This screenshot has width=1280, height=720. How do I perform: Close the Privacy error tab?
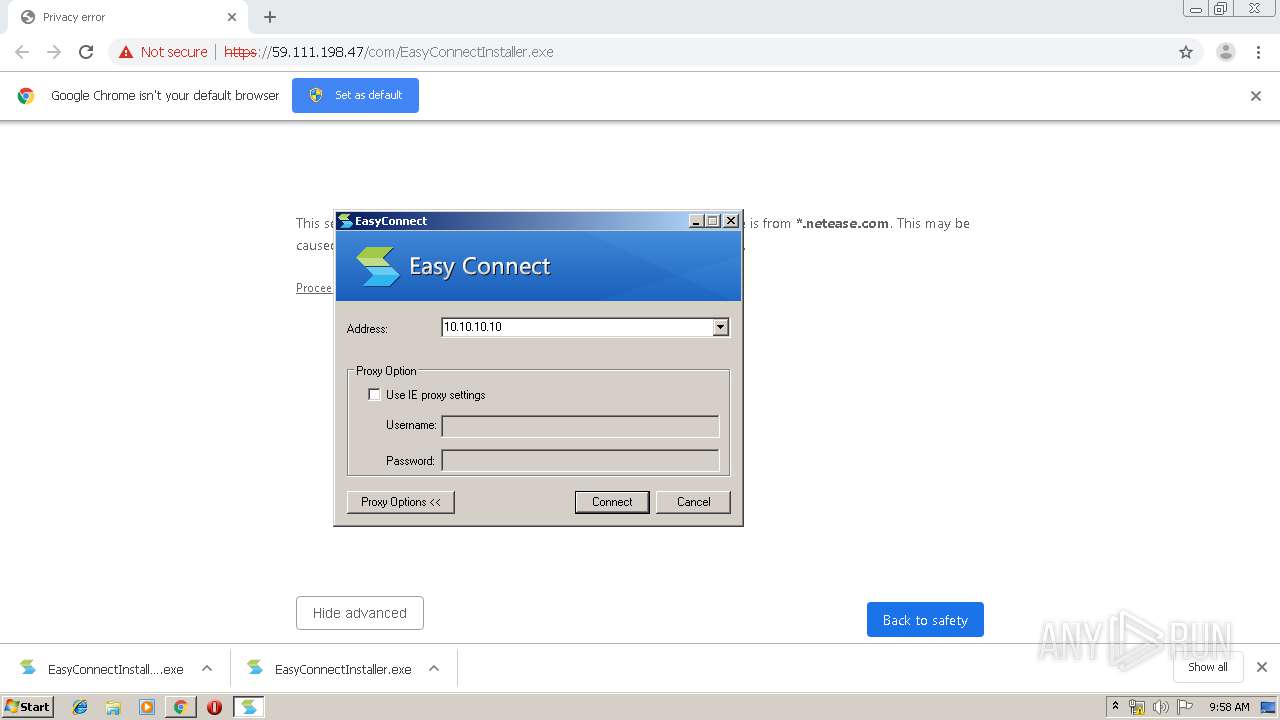pyautogui.click(x=232, y=17)
